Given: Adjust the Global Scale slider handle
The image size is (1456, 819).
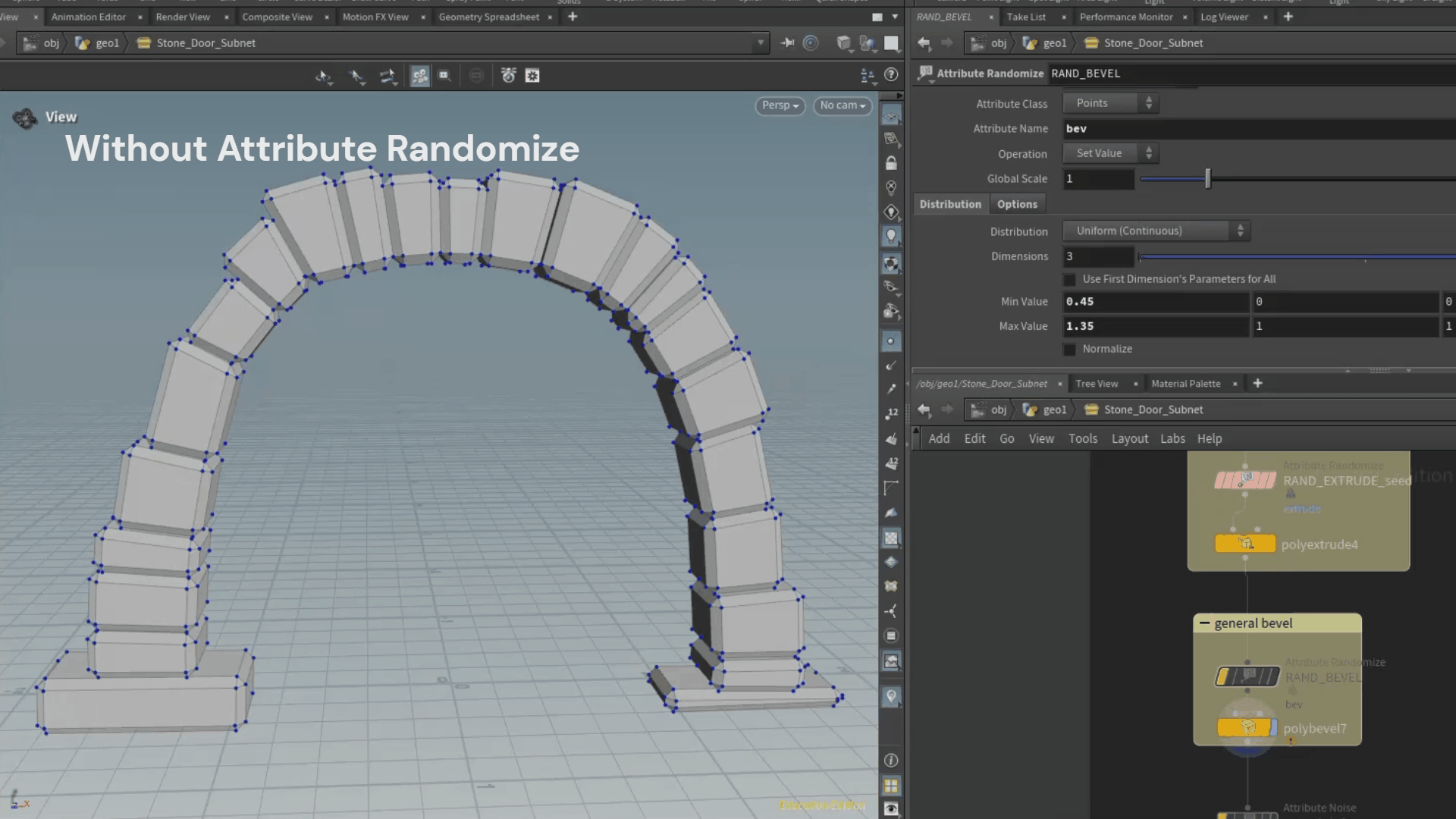Looking at the screenshot, I should point(1208,179).
